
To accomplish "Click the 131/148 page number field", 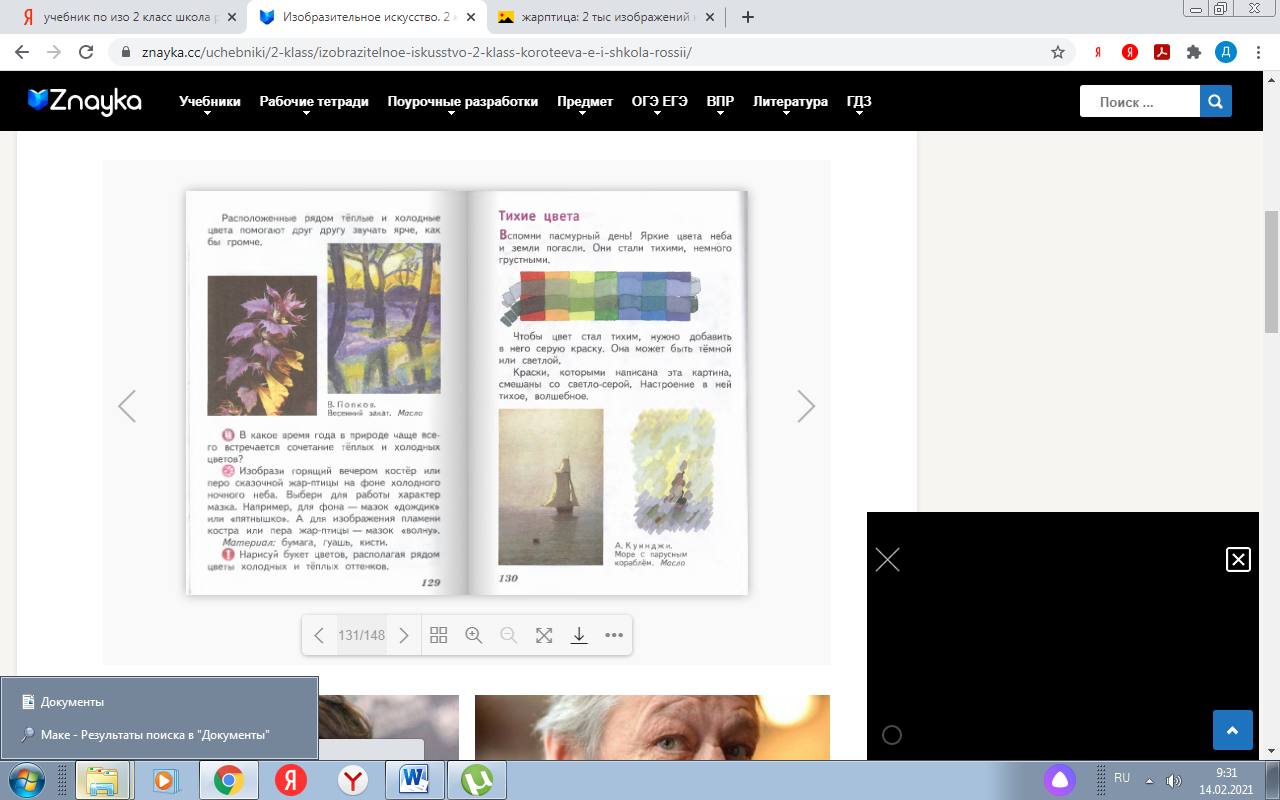I will [x=362, y=635].
